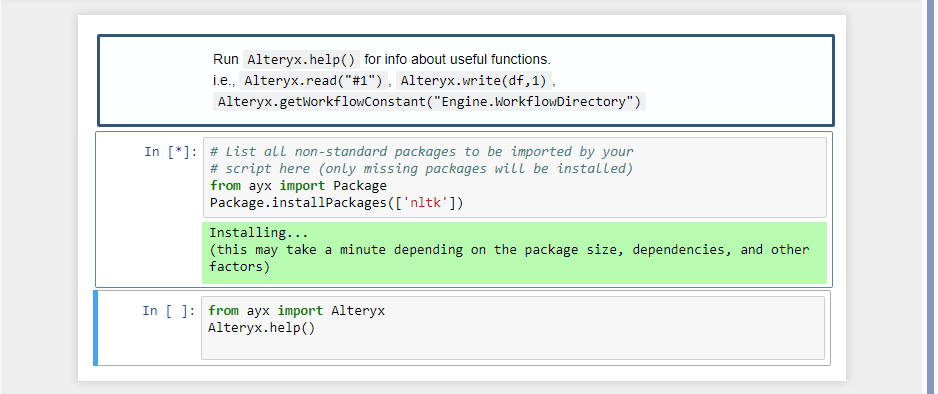This screenshot has height=394, width=938.
Task: Click the Alteryx.read("#1") code snippet
Action: (314, 81)
